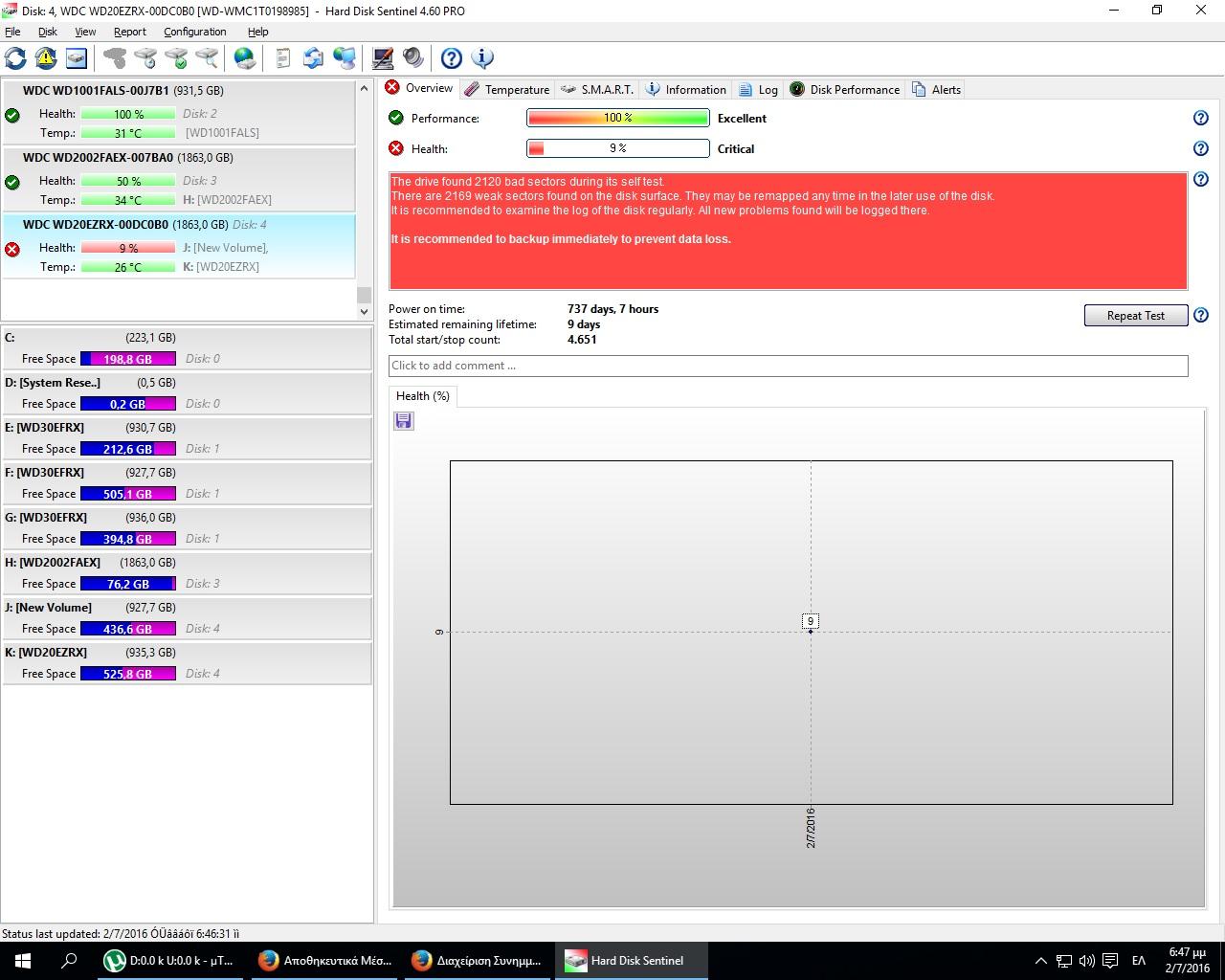Viewport: 1225px width, 980px height.
Task: Click the volume icon in system tray
Action: [x=1087, y=960]
